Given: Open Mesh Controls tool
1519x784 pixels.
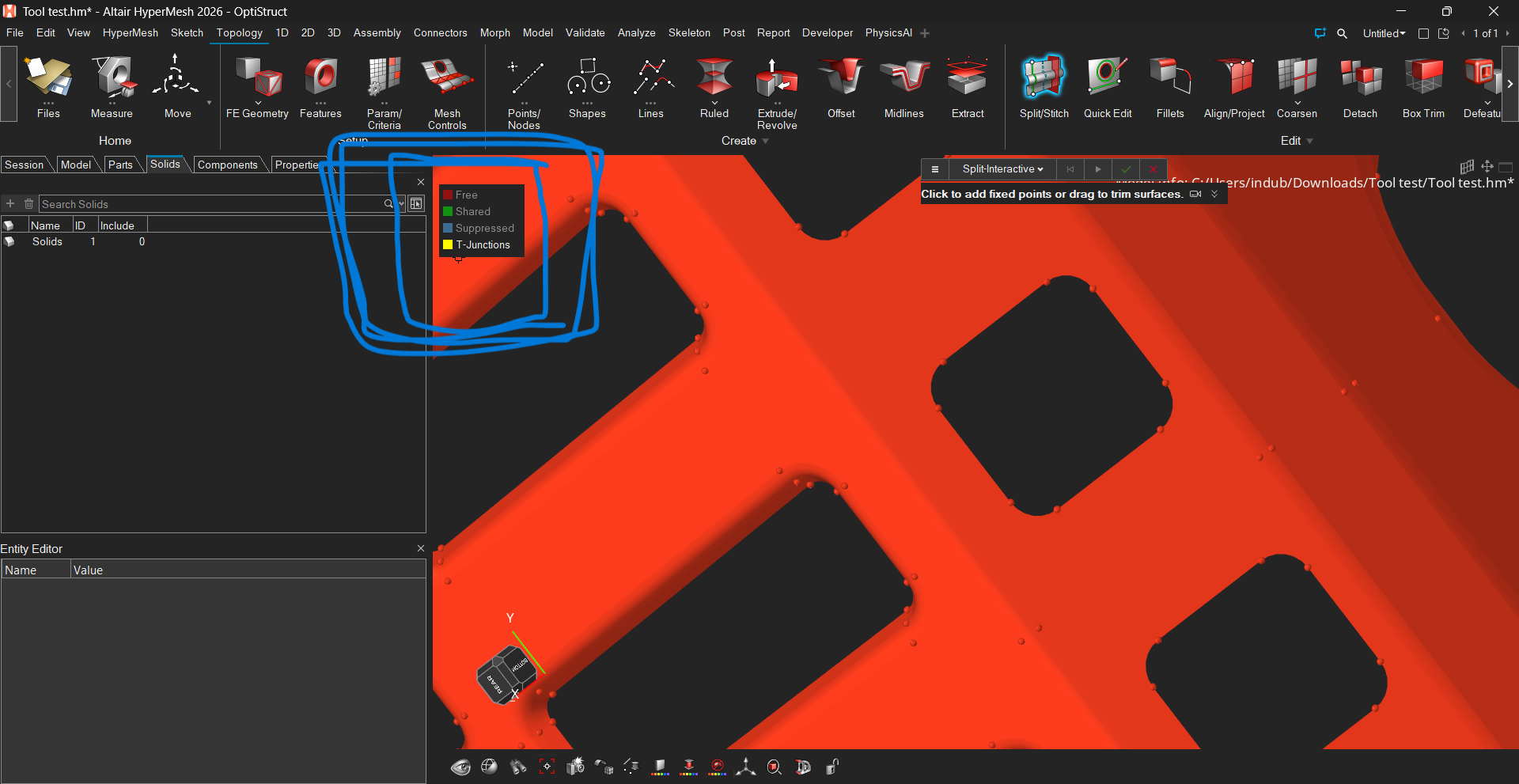Looking at the screenshot, I should (447, 93).
